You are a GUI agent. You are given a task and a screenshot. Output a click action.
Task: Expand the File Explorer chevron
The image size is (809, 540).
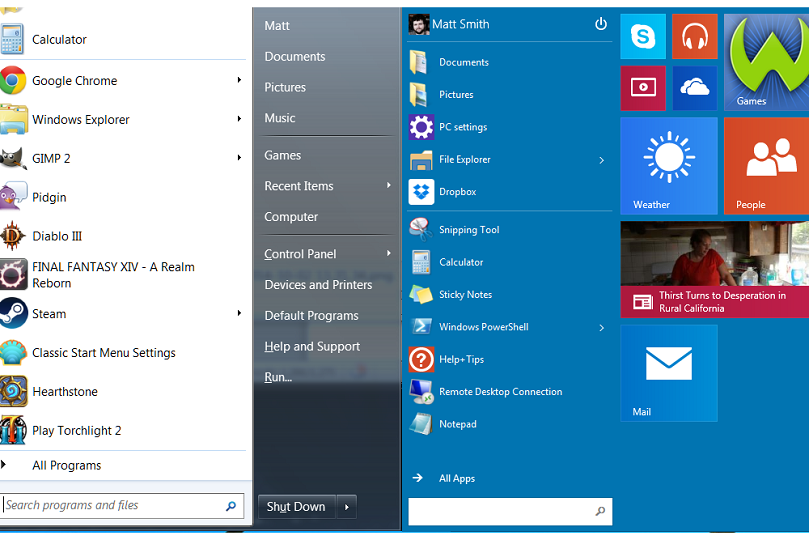click(602, 160)
